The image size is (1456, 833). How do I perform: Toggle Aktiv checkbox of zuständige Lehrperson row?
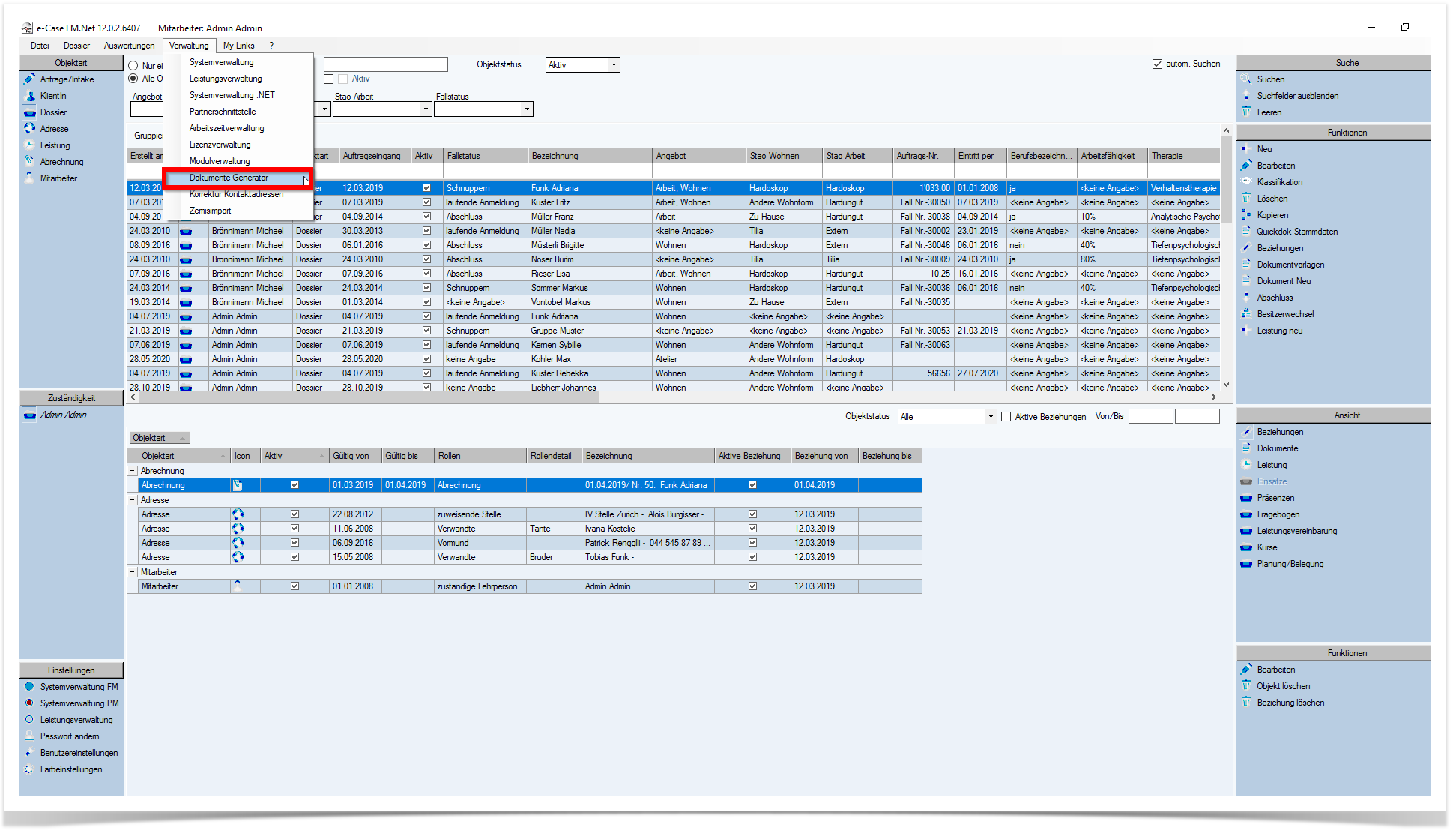pos(294,586)
